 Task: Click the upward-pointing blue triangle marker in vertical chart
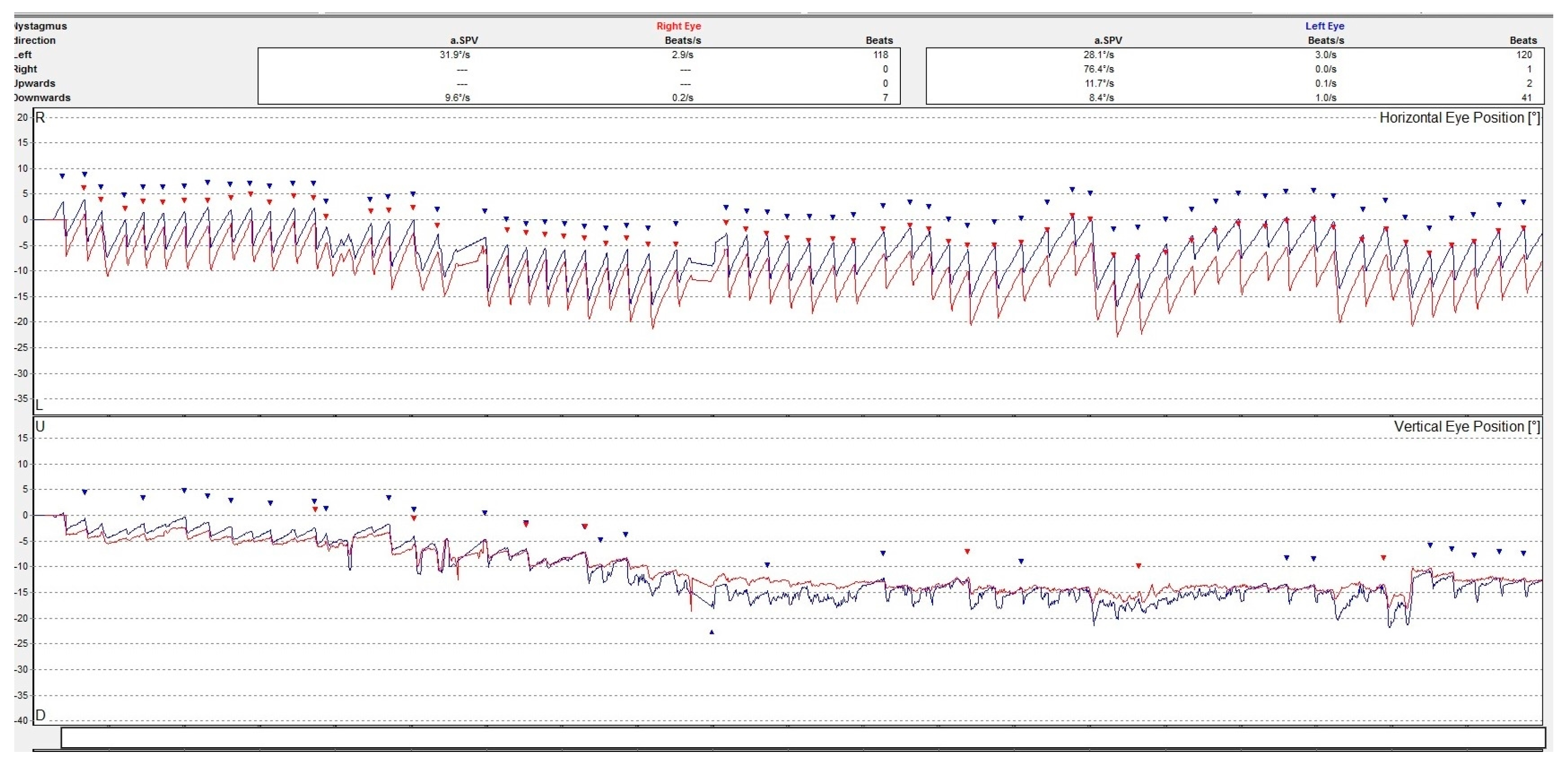click(x=711, y=632)
